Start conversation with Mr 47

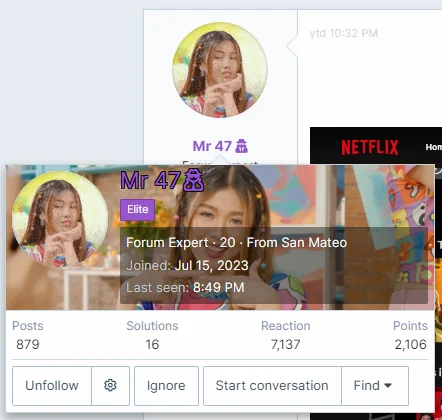pos(272,386)
